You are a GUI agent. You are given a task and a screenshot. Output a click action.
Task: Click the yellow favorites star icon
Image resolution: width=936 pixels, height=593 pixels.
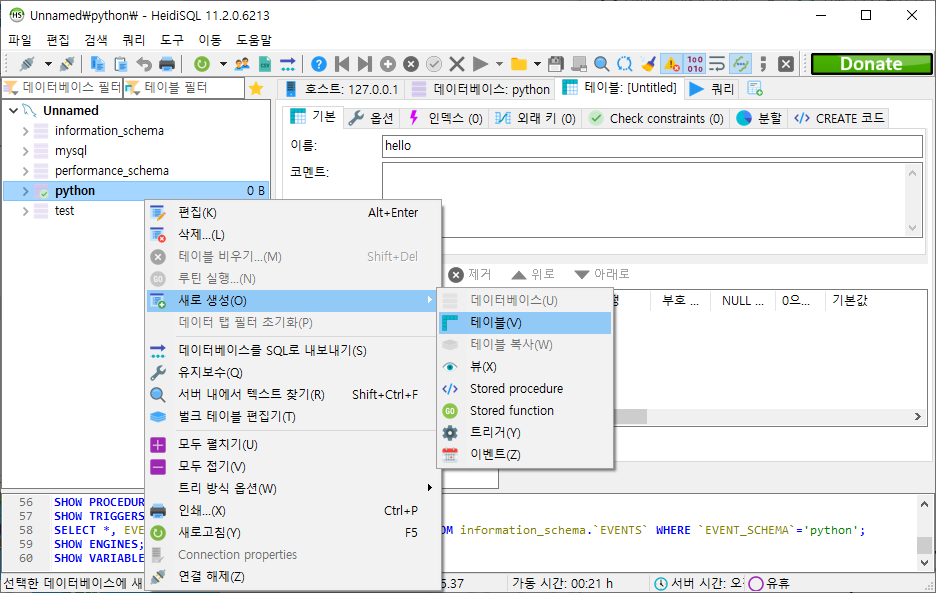click(256, 88)
